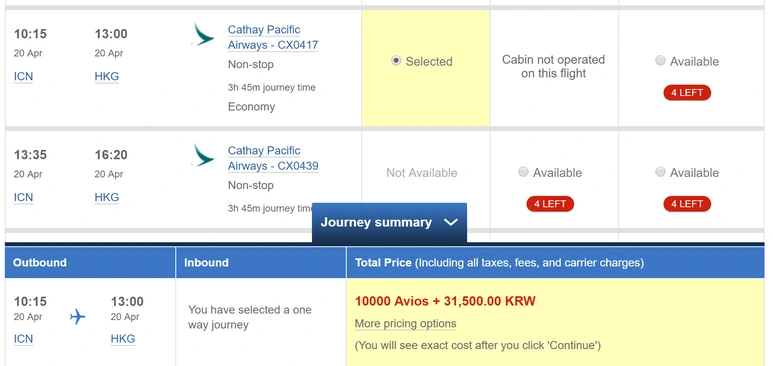Image resolution: width=773 pixels, height=366 pixels.
Task: Open Cathay Pacific Airways - CX0439 flight details
Action: click(273, 158)
